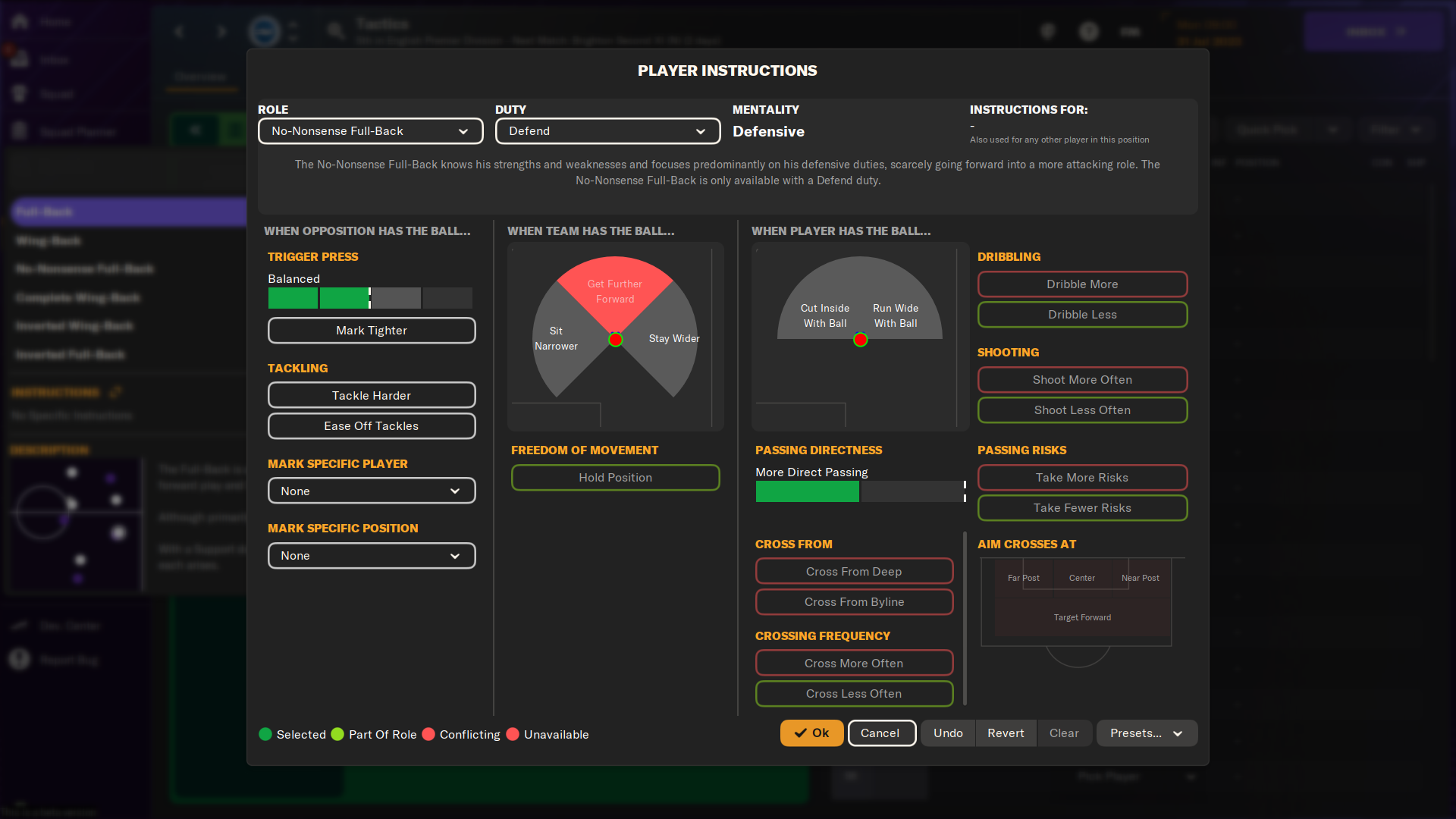Toggle Cross From Deep instruction
Screen dimensions: 1456x819
(854, 572)
